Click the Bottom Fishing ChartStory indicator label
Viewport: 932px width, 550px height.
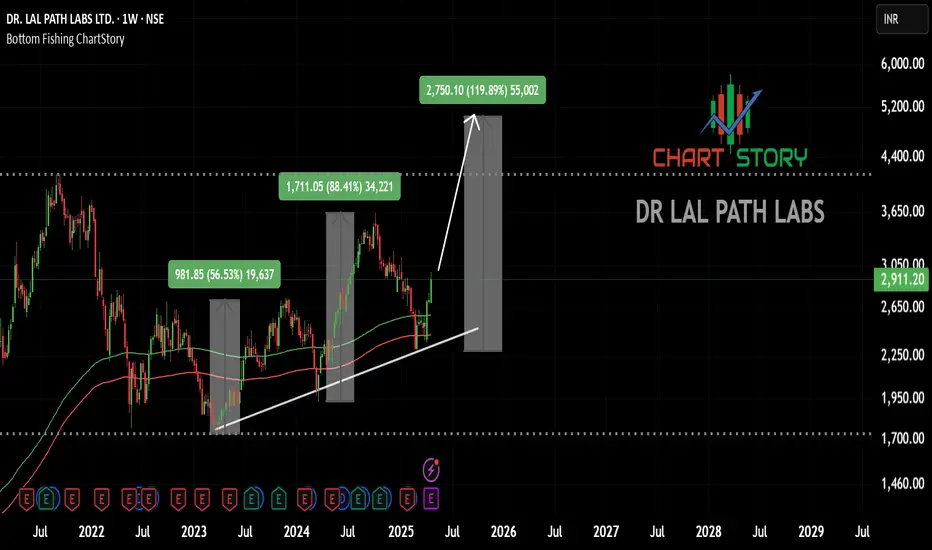pyautogui.click(x=65, y=39)
